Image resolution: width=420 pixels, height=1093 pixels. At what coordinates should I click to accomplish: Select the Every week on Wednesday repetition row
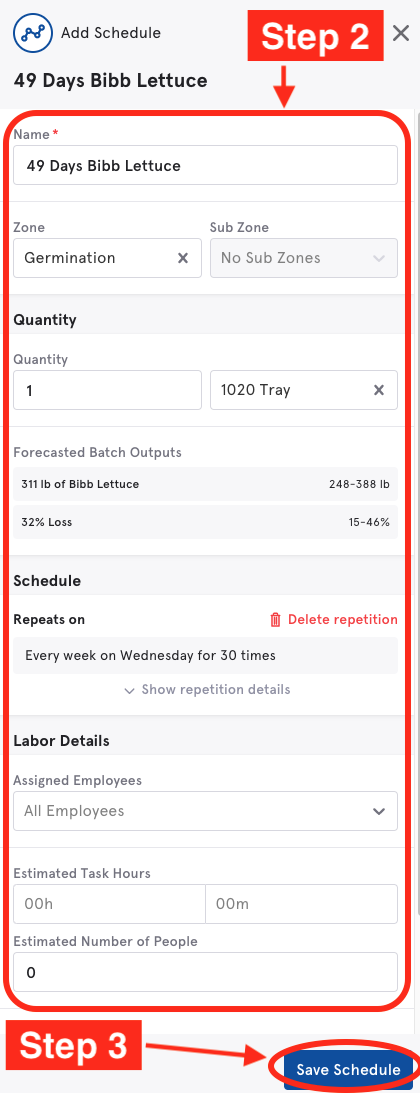(205, 655)
